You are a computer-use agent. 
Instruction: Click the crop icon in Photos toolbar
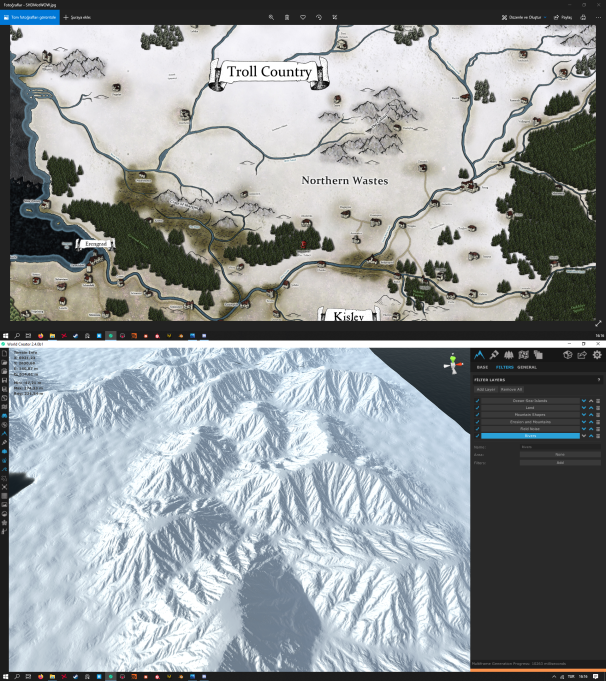point(334,17)
